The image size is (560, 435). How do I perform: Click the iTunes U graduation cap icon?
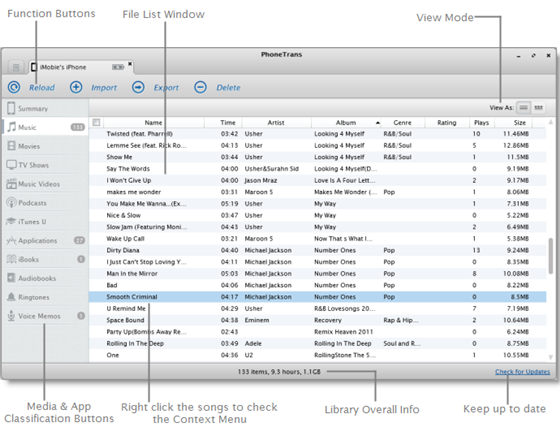[11, 221]
